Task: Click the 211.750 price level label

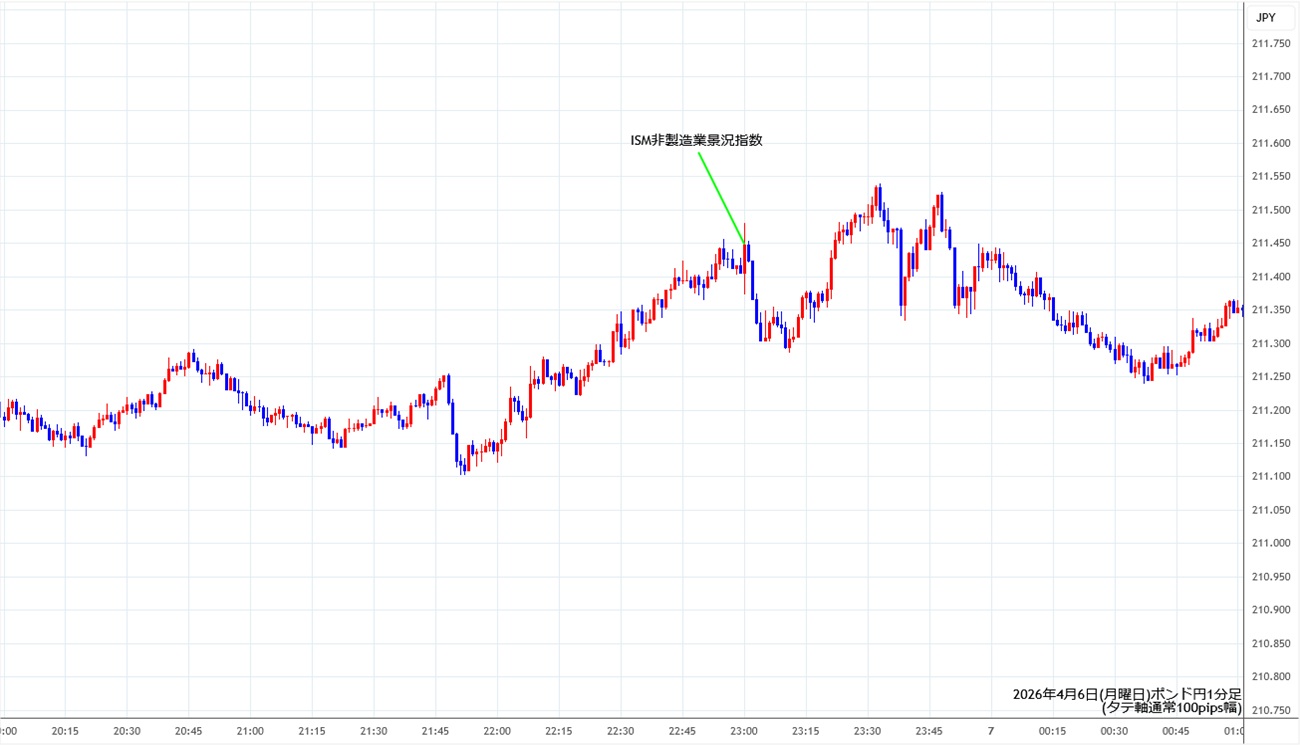Action: pos(1269,43)
